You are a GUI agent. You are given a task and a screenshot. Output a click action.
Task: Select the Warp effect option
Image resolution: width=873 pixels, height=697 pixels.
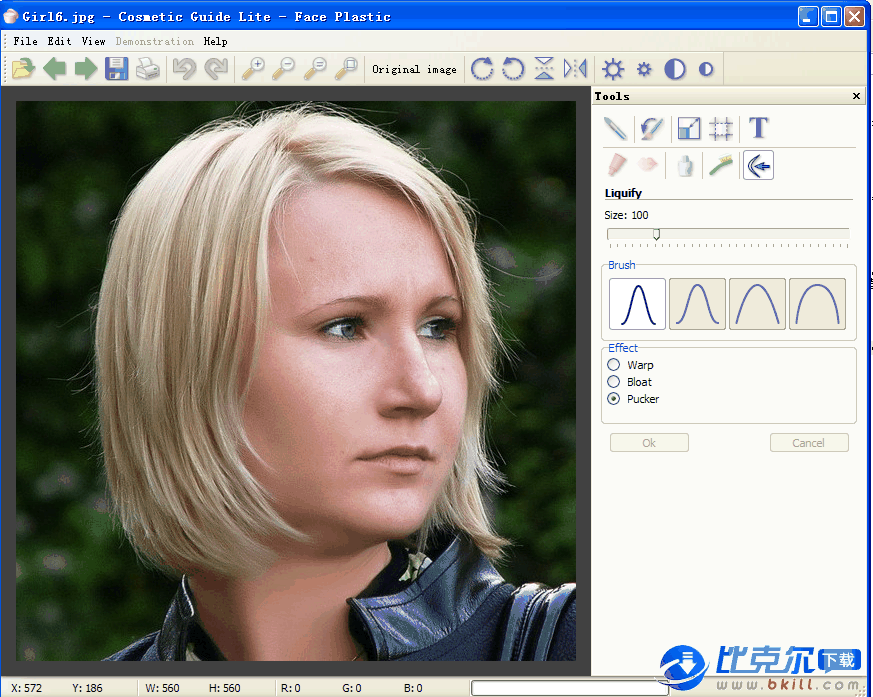pyautogui.click(x=614, y=365)
